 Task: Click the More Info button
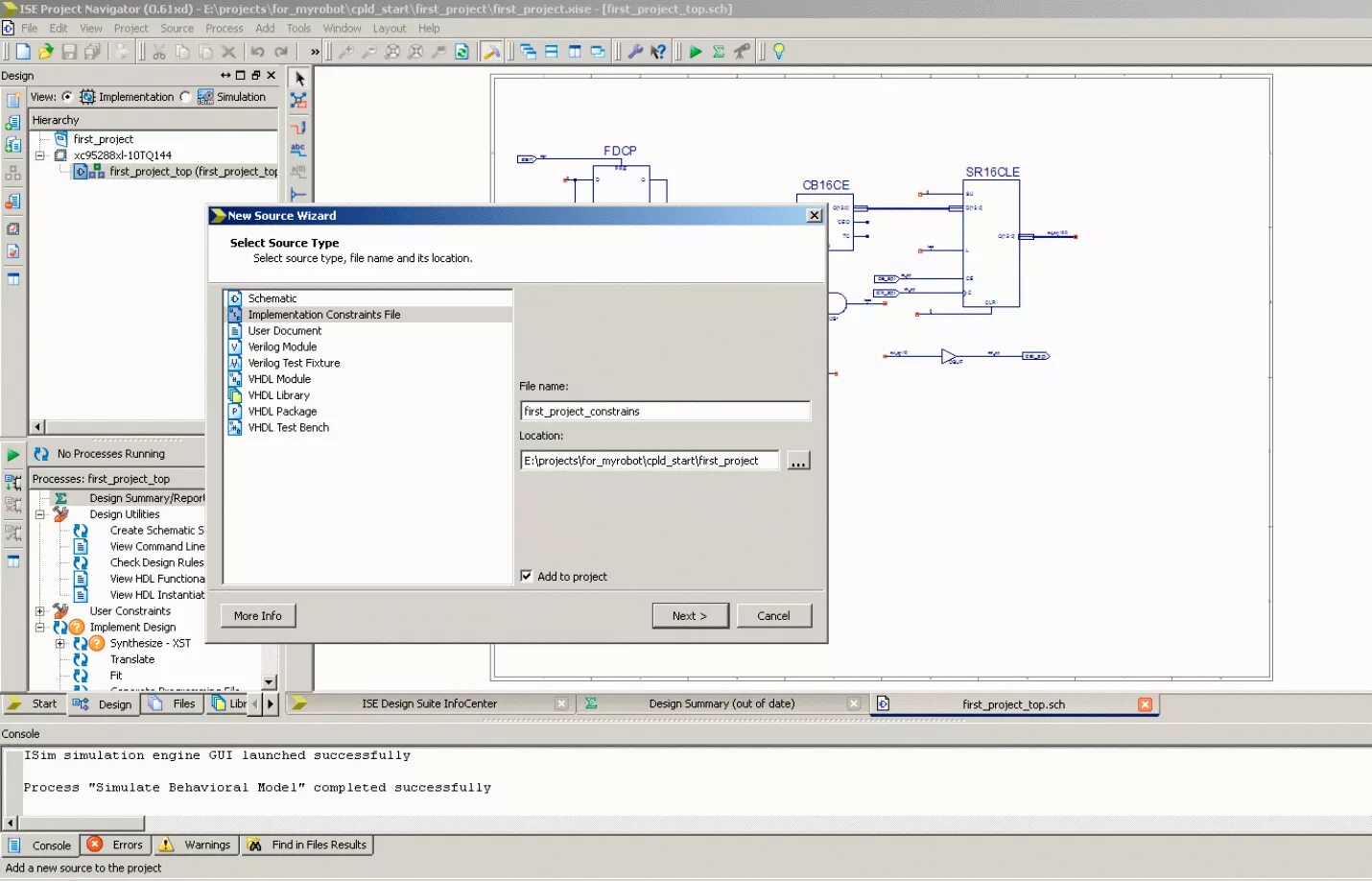click(258, 615)
